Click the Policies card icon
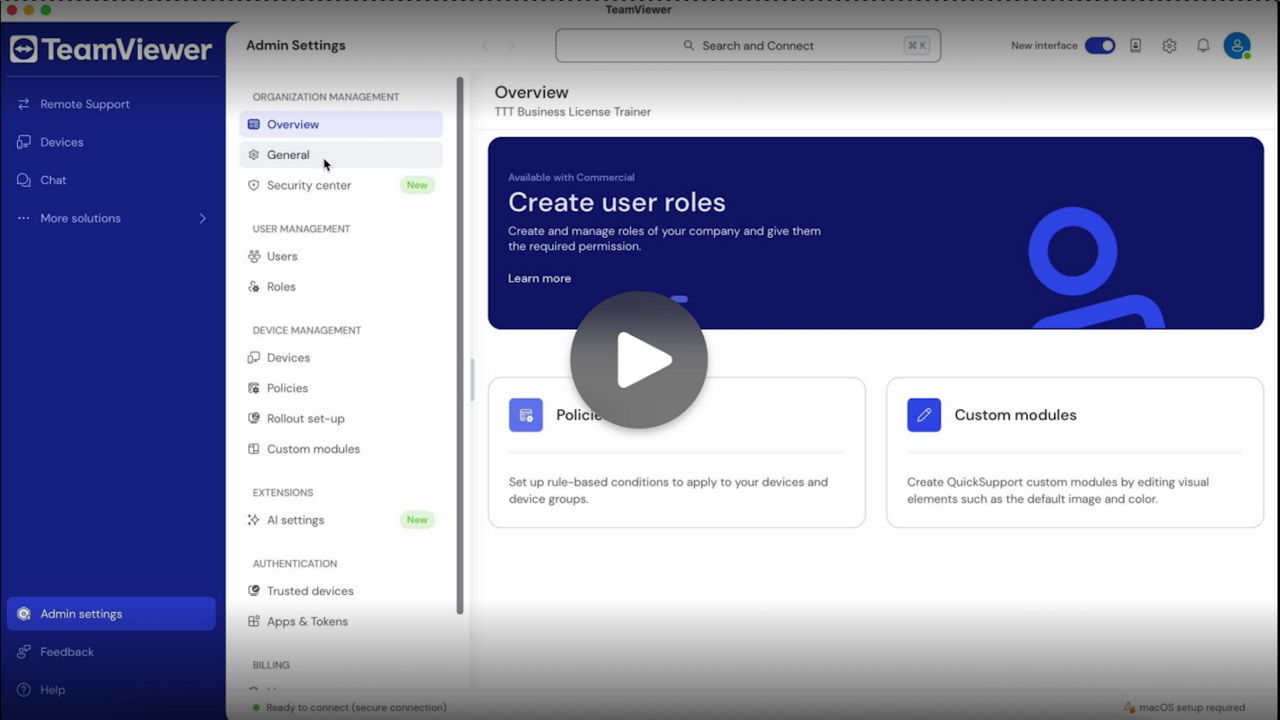 pos(526,415)
